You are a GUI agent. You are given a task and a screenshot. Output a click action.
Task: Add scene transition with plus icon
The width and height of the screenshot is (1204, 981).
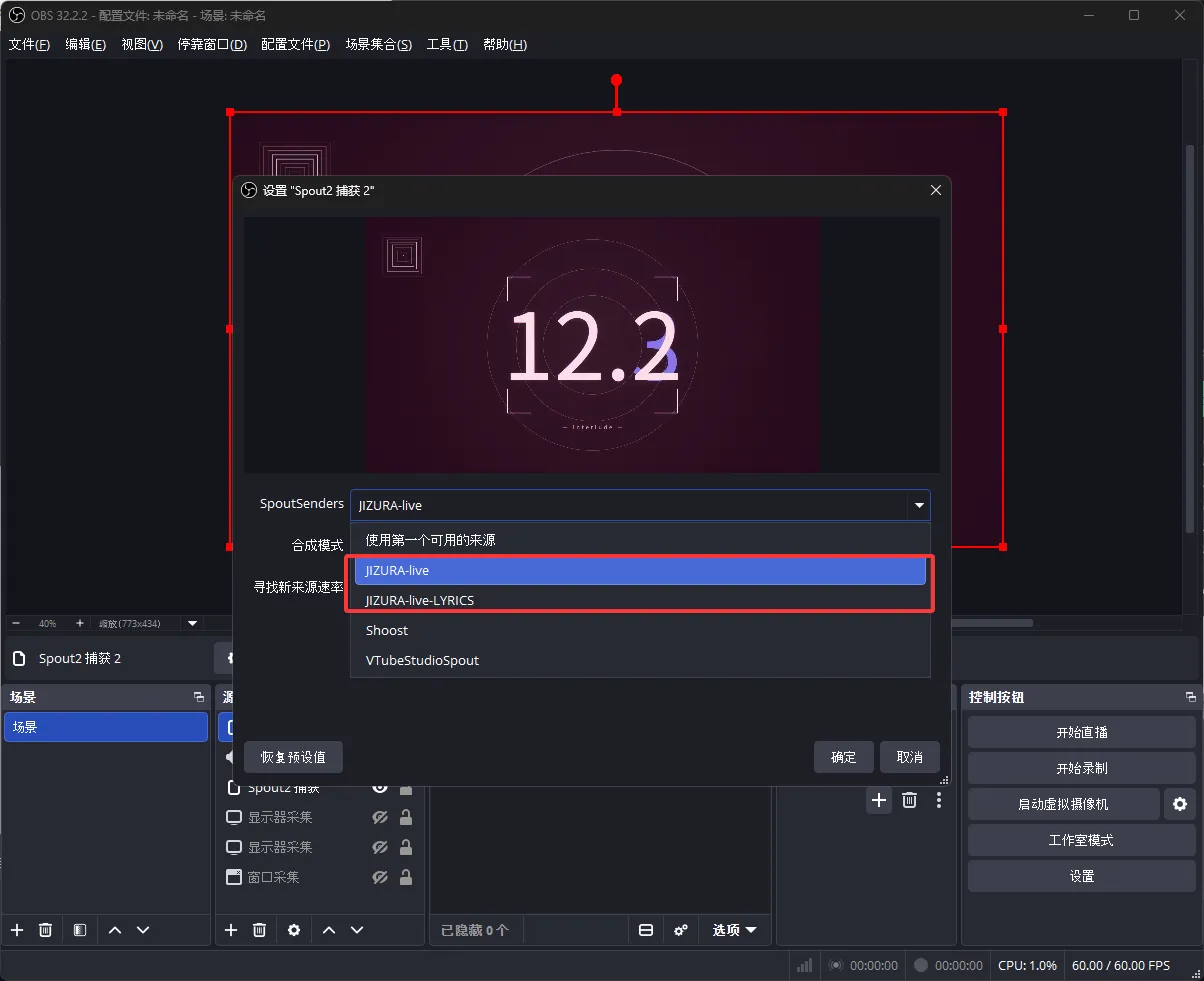point(879,800)
